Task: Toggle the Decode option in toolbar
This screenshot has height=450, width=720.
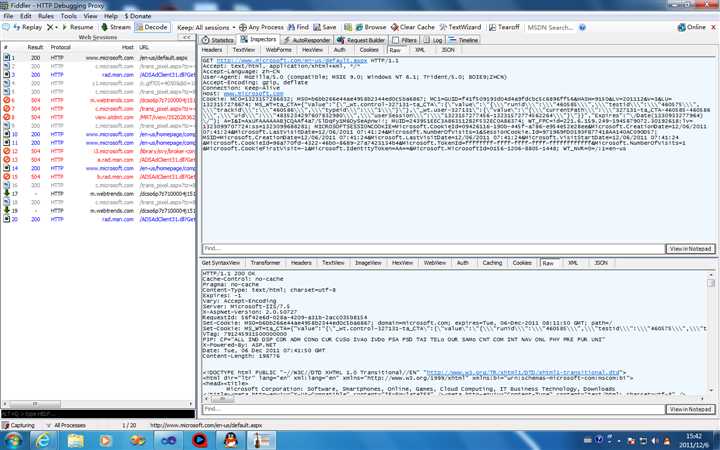Action: (x=152, y=28)
